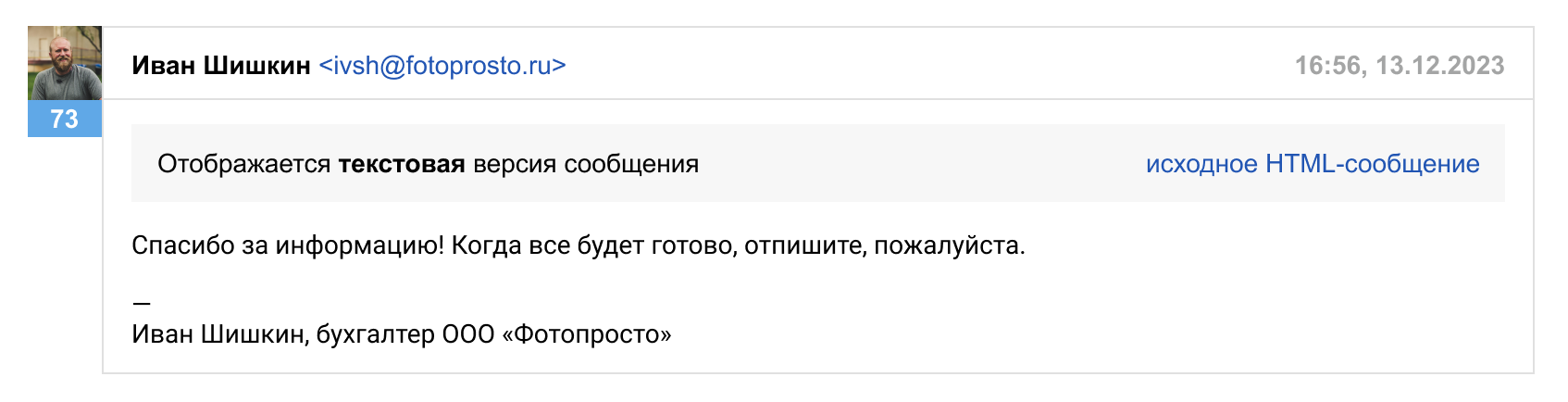
Task: Click the word Отображается in banner
Action: tap(243, 164)
